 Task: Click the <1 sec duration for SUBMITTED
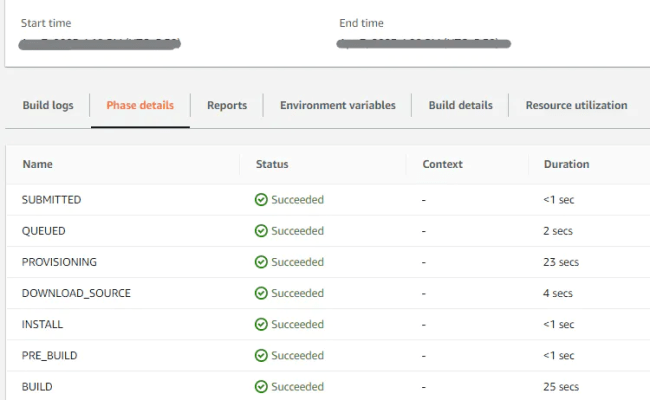click(x=559, y=200)
